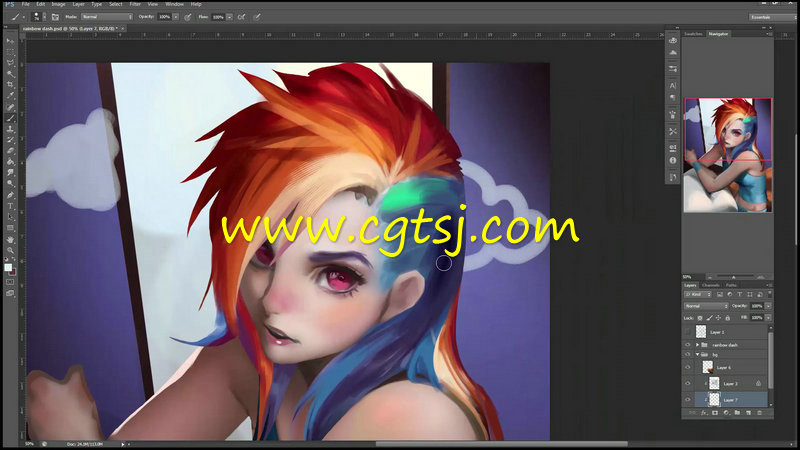Select the Clone Stamp tool
The height and width of the screenshot is (450, 800).
(x=10, y=129)
